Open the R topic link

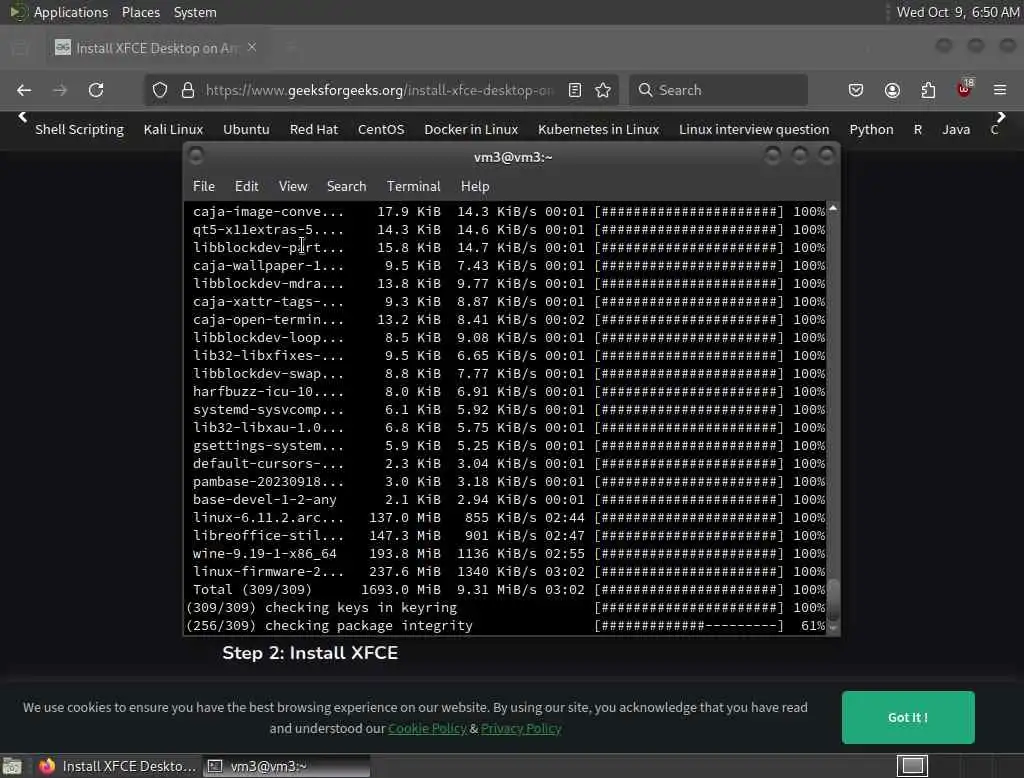918,129
